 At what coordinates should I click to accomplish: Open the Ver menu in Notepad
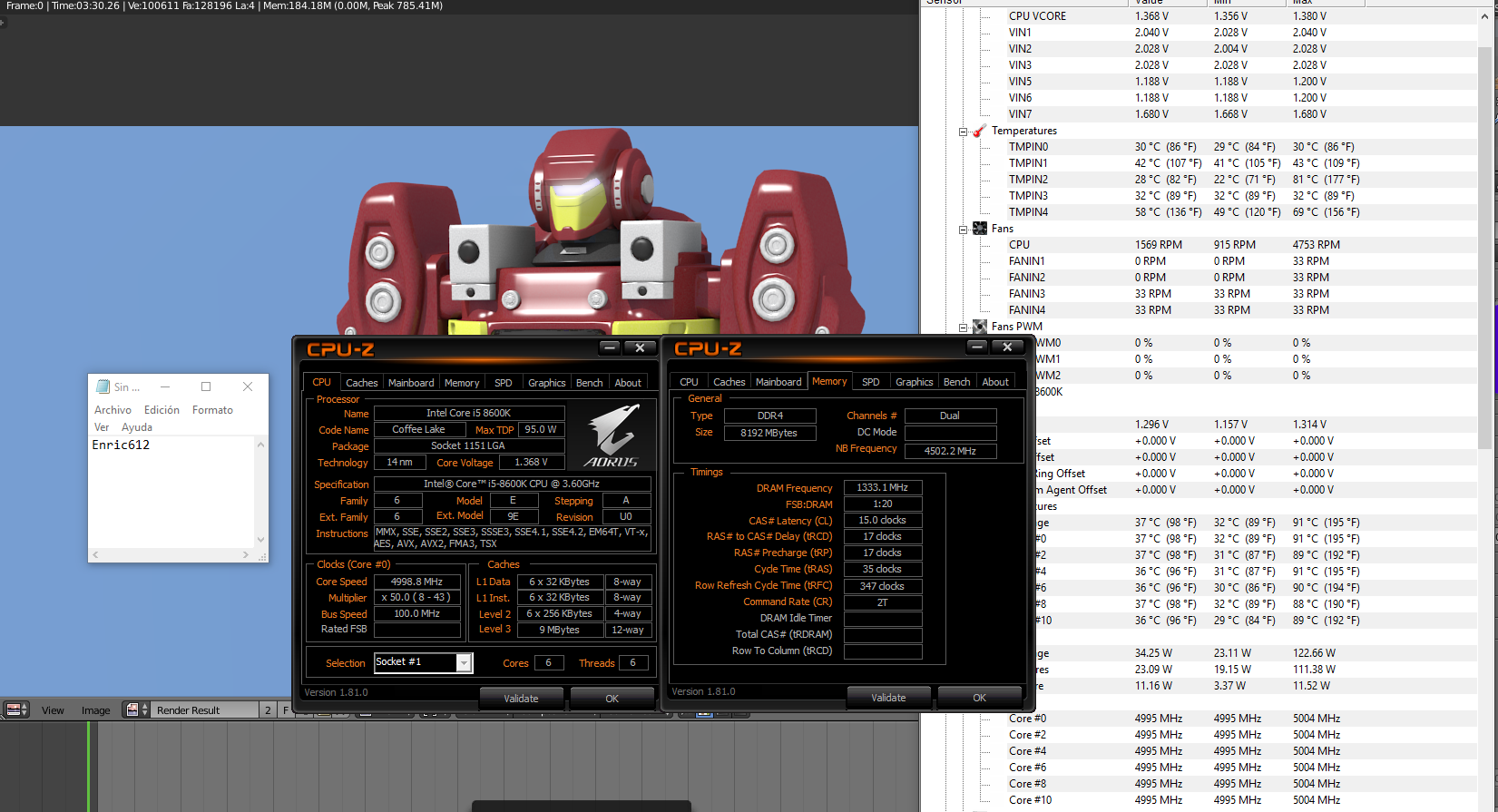point(102,427)
